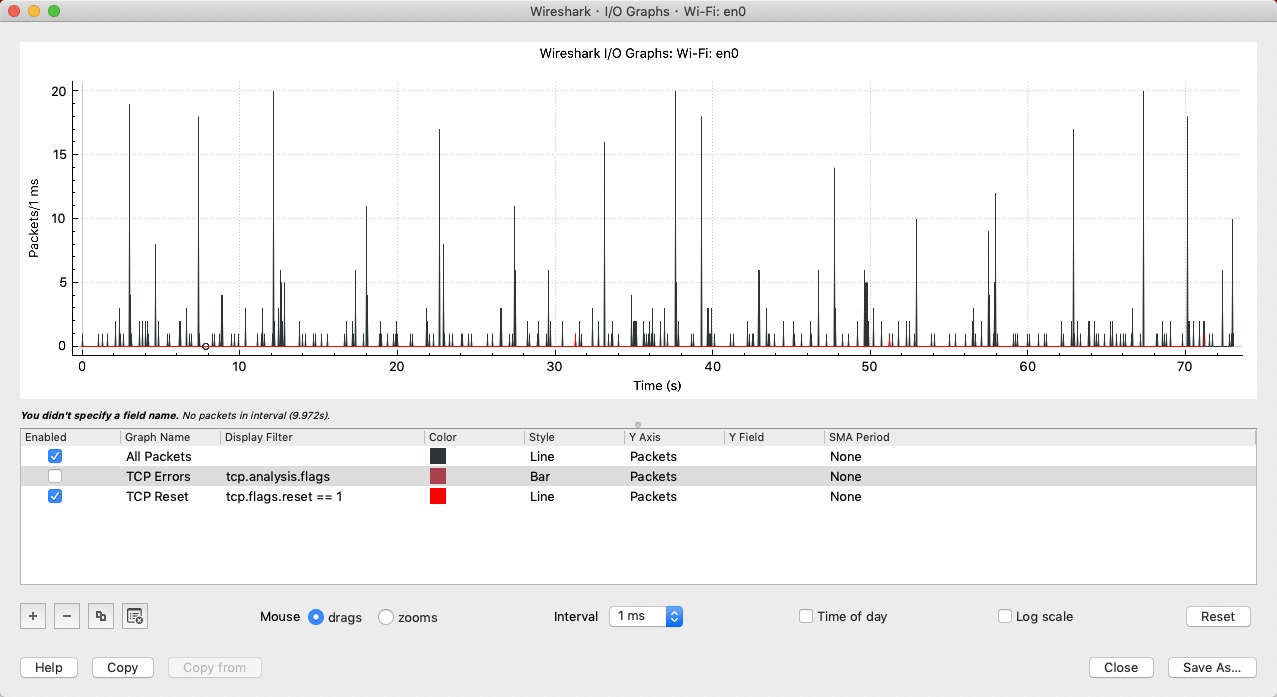Disable the All Packets graph checkbox
1277x697 pixels.
click(55, 456)
